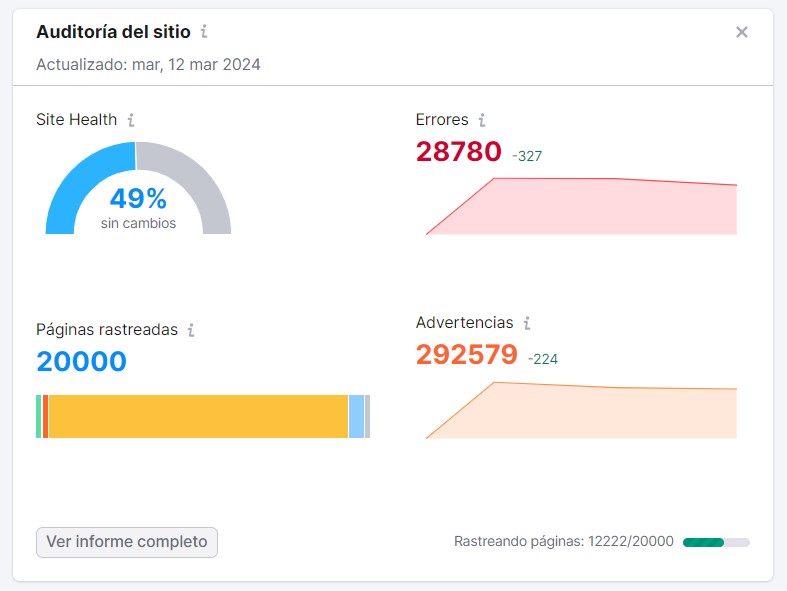This screenshot has width=787, height=591.
Task: Click info icon beside Site Health
Action: click(131, 120)
